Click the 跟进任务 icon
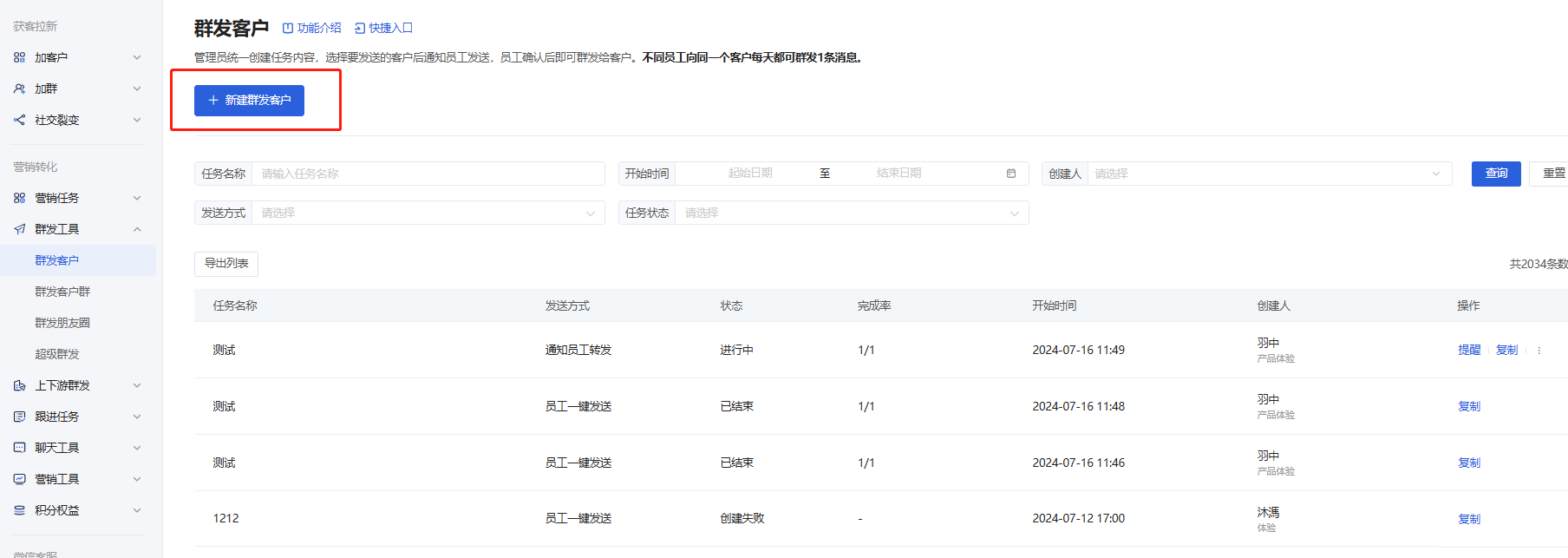 click(19, 417)
